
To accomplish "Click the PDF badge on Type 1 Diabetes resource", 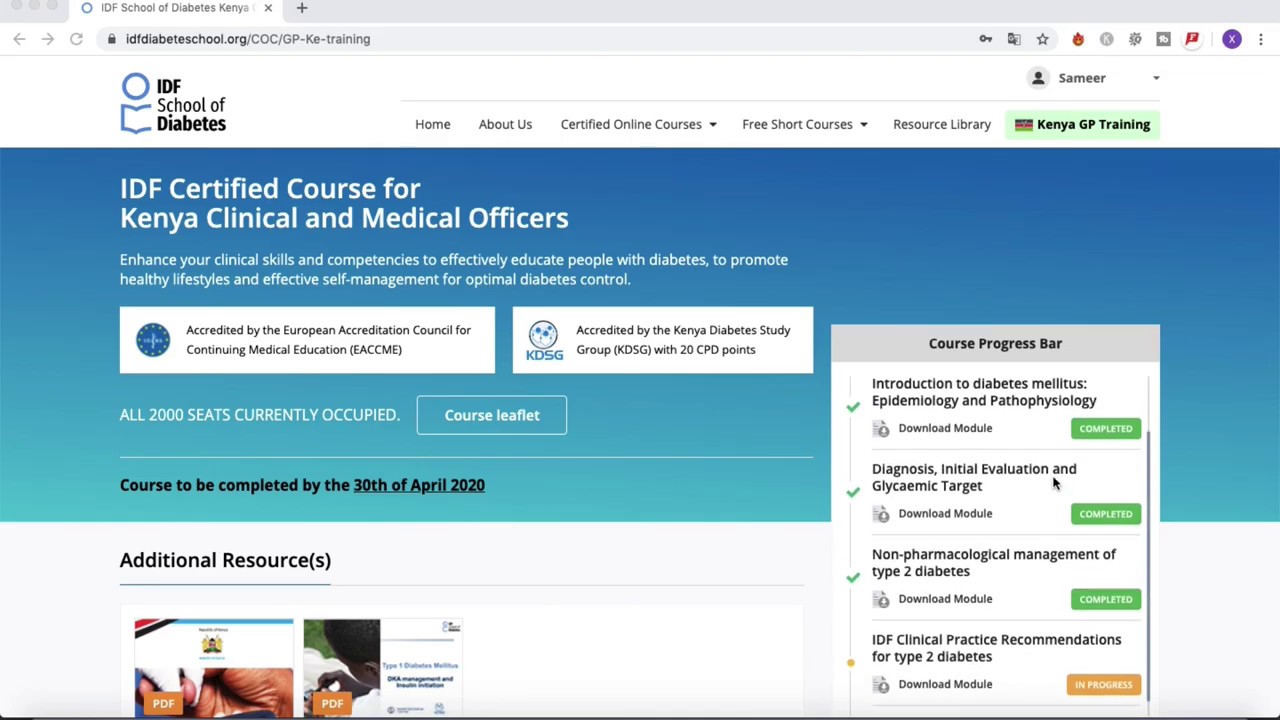I will 332,704.
